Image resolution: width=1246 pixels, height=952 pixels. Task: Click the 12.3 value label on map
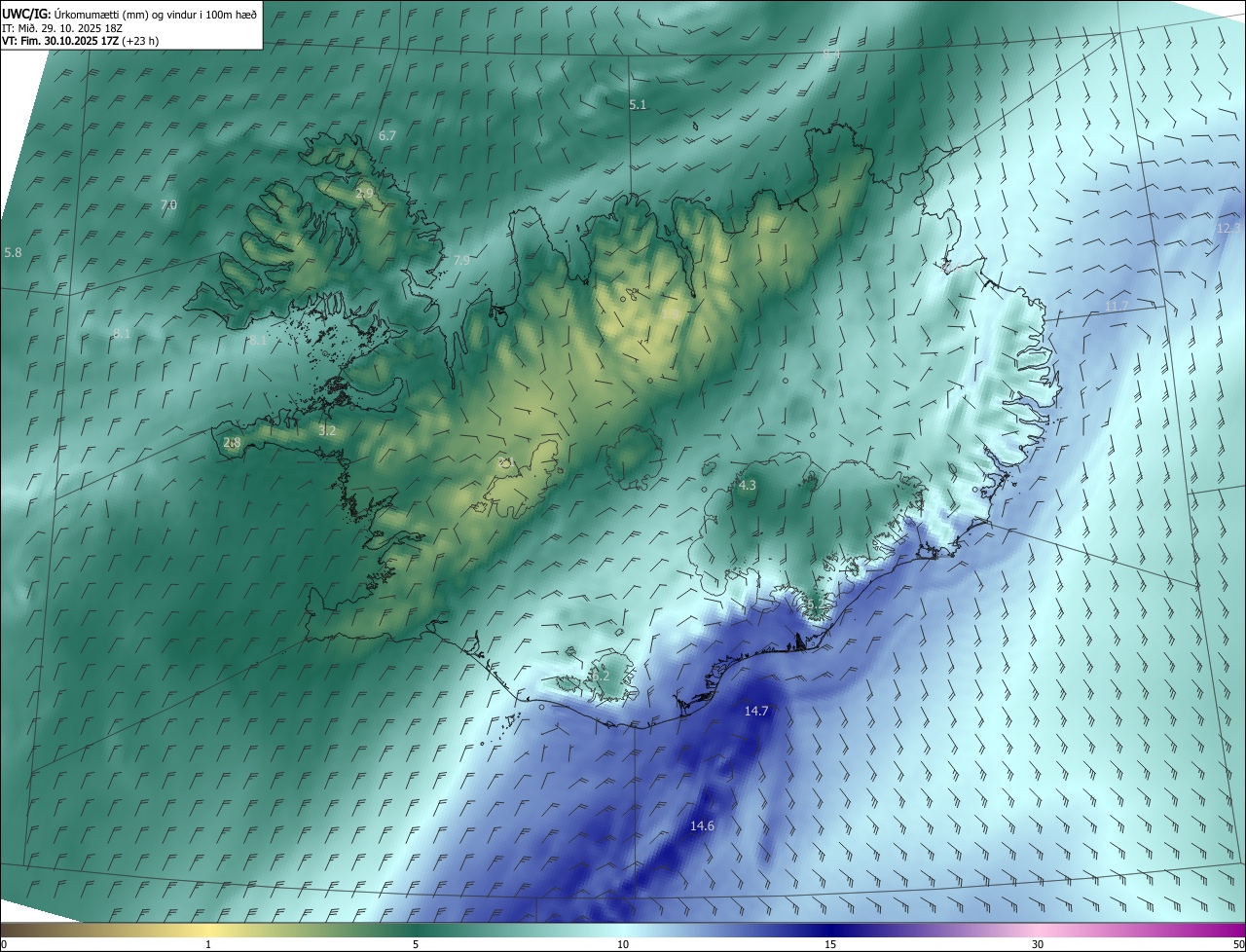[1228, 228]
